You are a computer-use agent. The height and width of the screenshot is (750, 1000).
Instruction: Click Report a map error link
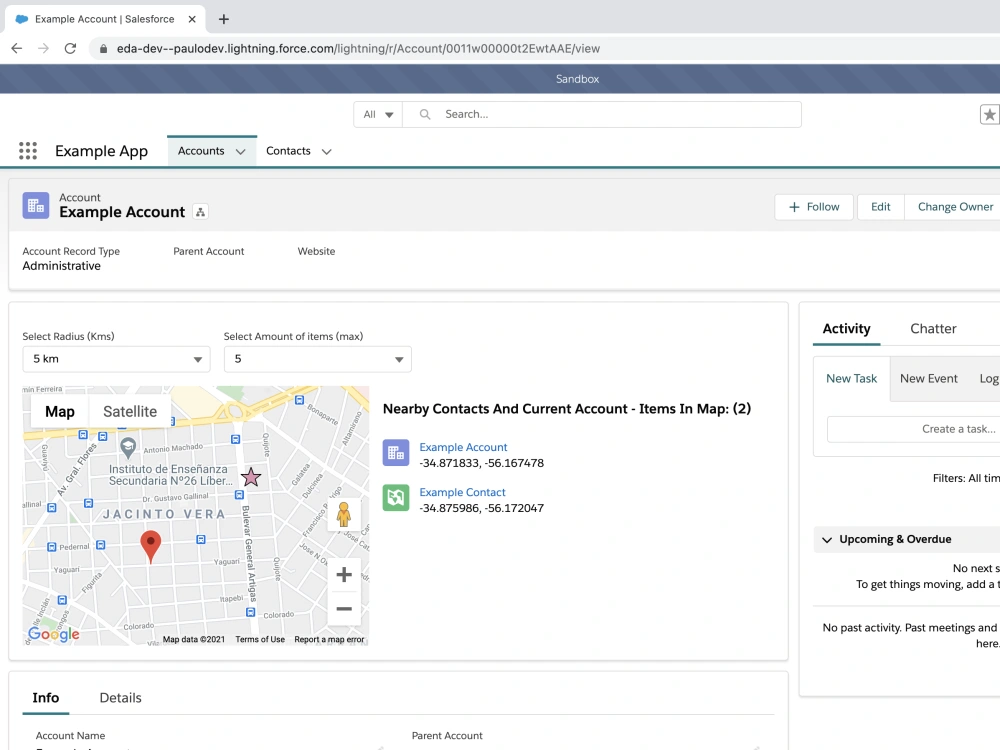click(329, 639)
